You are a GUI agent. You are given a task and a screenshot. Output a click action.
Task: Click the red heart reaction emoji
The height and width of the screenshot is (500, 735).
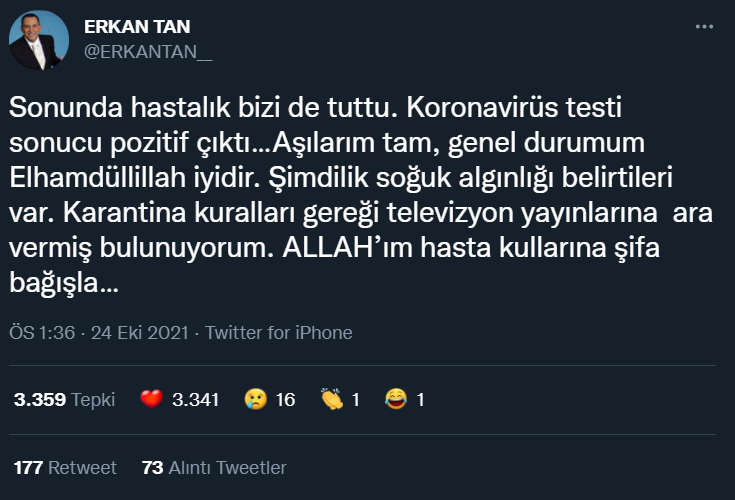(152, 399)
